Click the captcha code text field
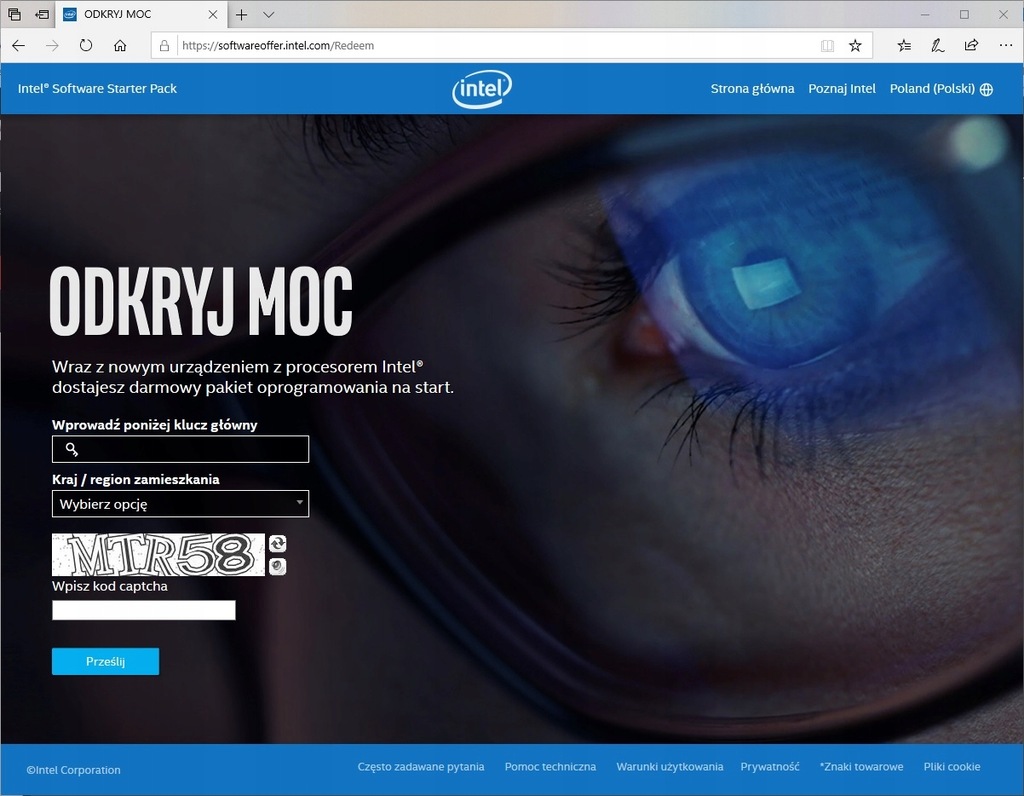The height and width of the screenshot is (796, 1024). [x=144, y=610]
